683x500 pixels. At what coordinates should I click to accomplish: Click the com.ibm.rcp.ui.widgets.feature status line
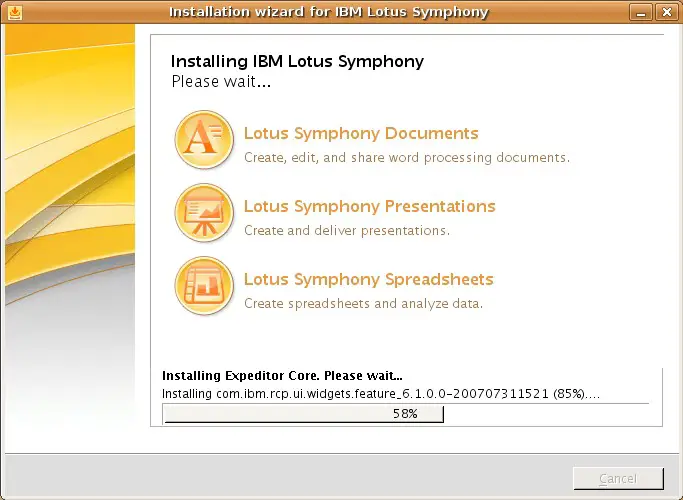tap(381, 394)
